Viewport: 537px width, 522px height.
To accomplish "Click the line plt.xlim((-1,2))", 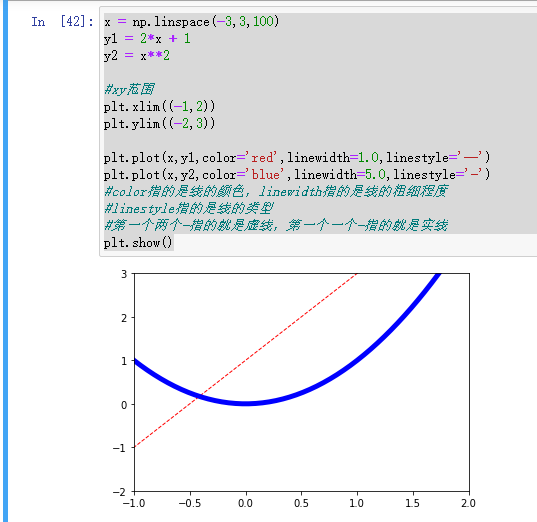I will click(x=160, y=107).
